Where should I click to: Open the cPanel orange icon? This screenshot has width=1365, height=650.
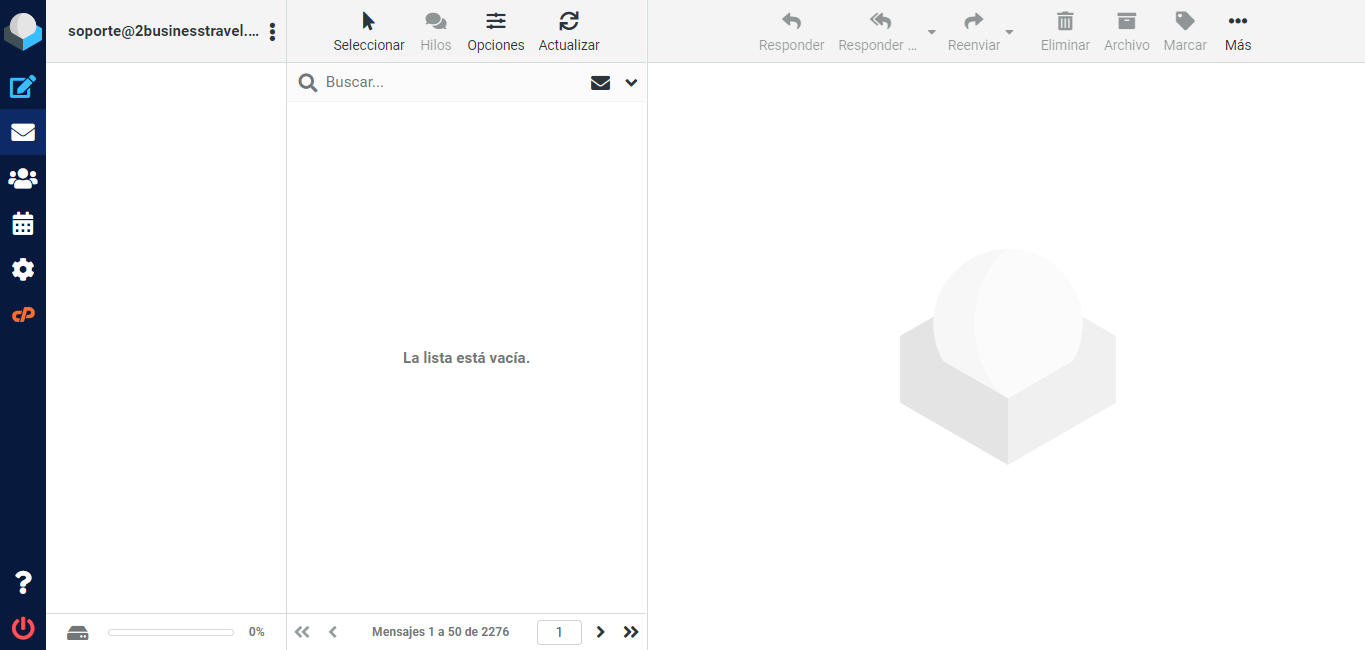point(23,315)
